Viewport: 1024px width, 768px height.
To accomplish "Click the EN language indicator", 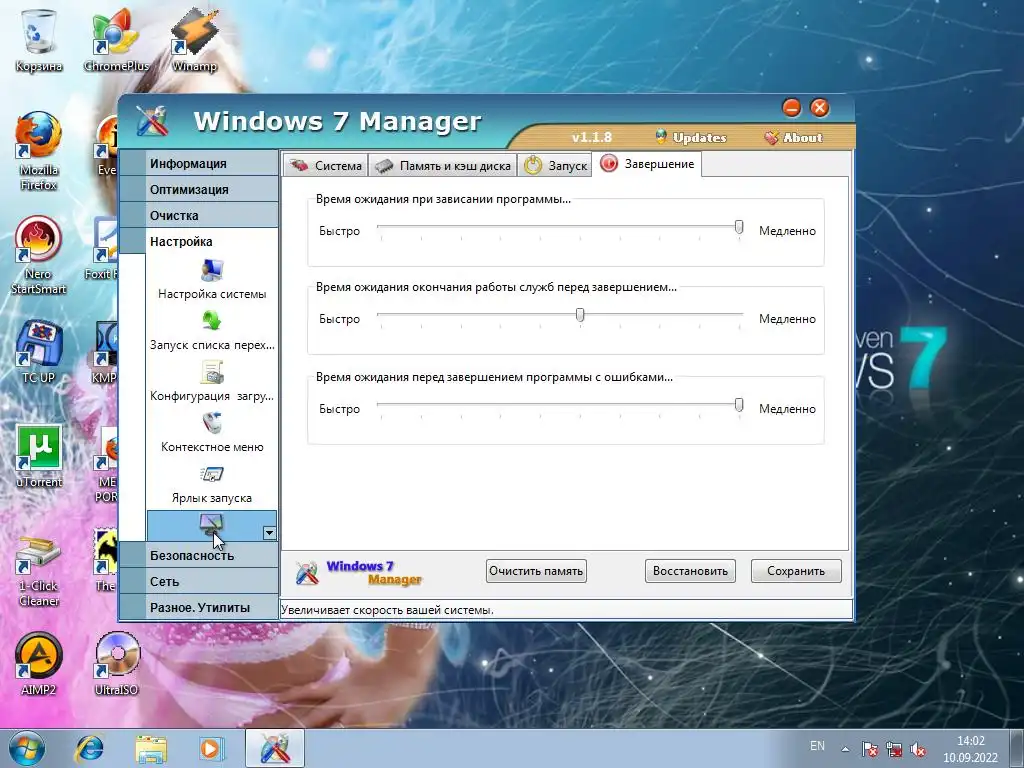I will pyautogui.click(x=817, y=746).
